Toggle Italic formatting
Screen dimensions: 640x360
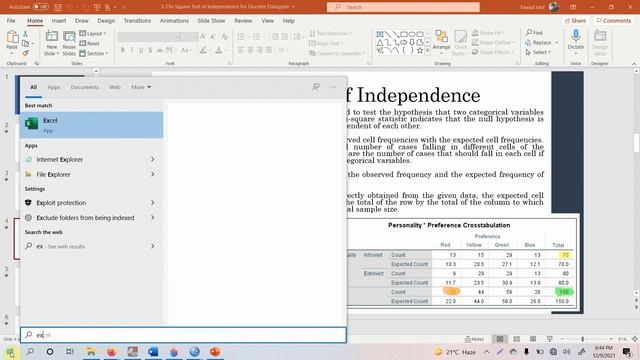(x=131, y=50)
